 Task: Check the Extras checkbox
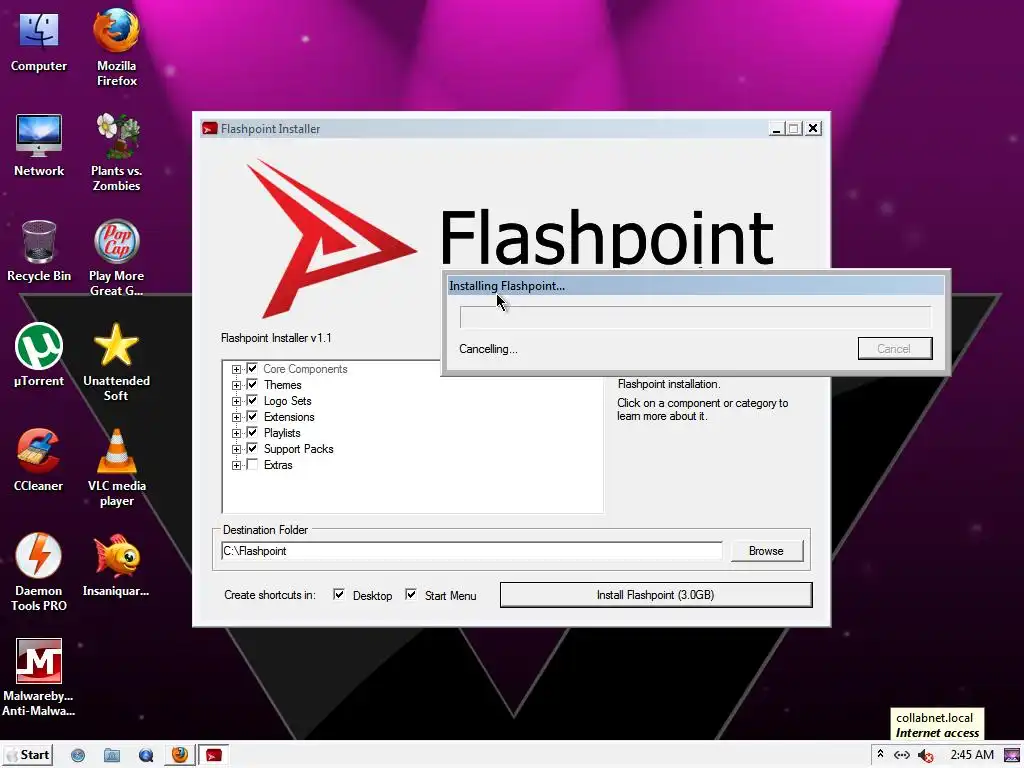coord(252,464)
